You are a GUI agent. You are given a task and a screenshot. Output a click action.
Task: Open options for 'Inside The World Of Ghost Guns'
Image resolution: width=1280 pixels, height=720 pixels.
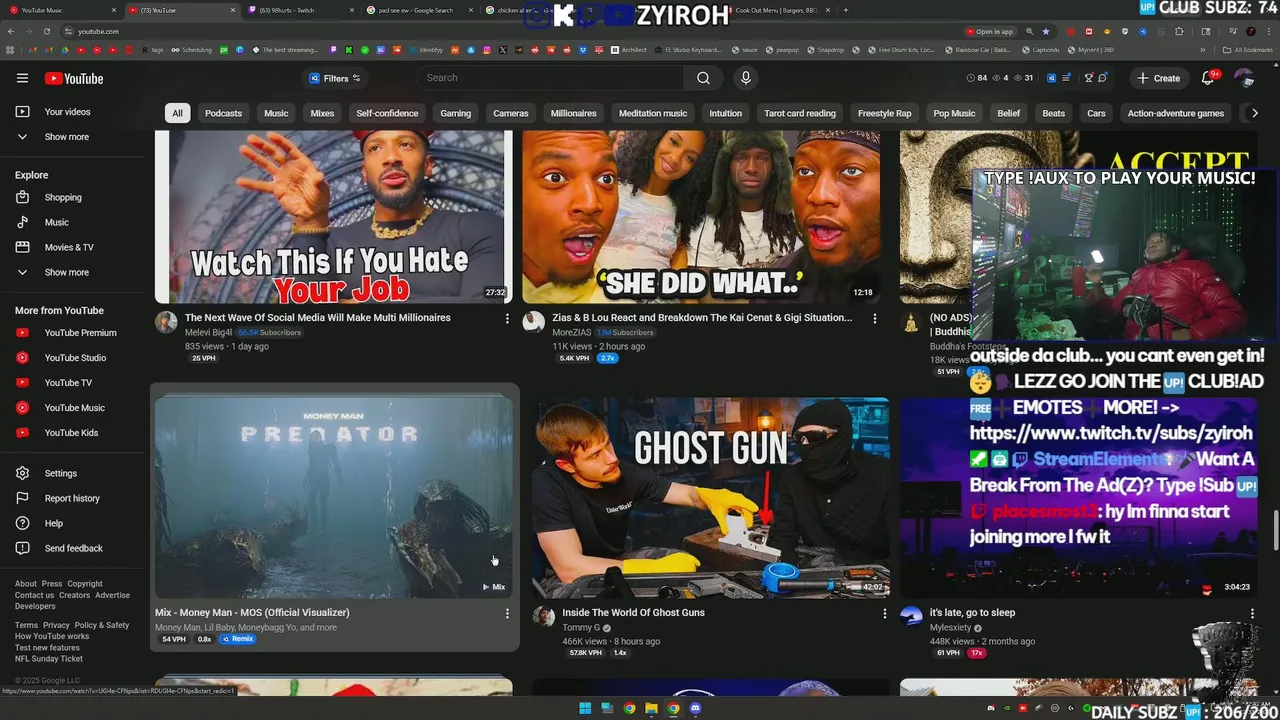[885, 614]
